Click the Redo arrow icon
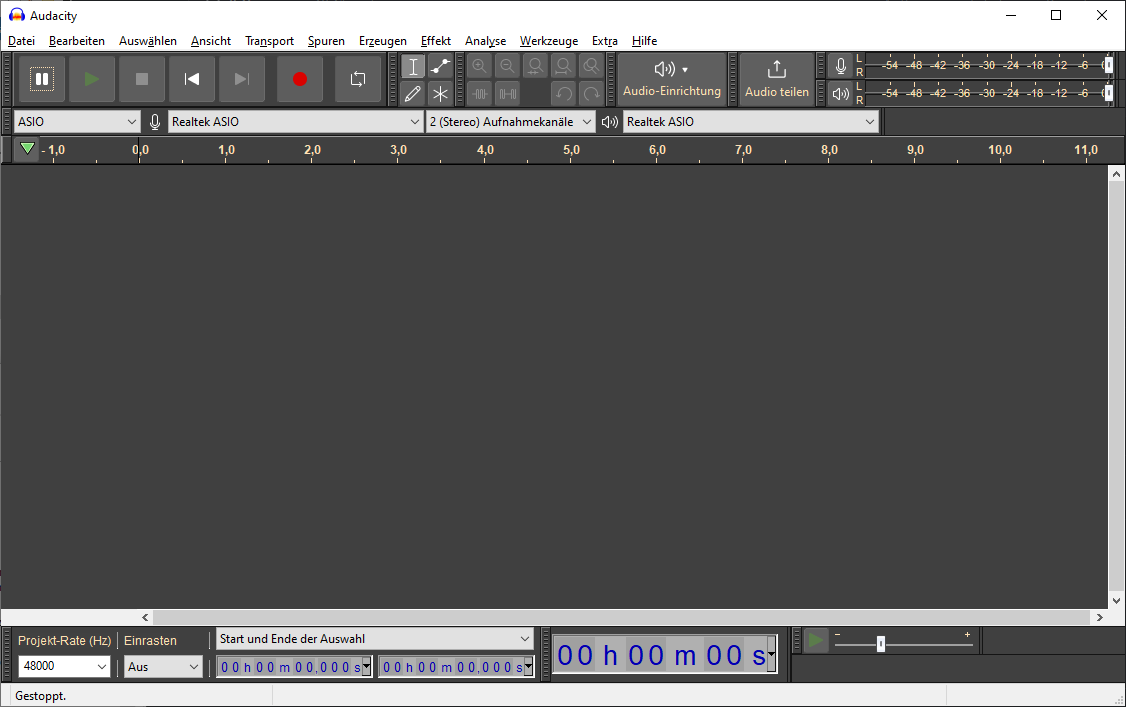This screenshot has width=1126, height=707. (591, 93)
